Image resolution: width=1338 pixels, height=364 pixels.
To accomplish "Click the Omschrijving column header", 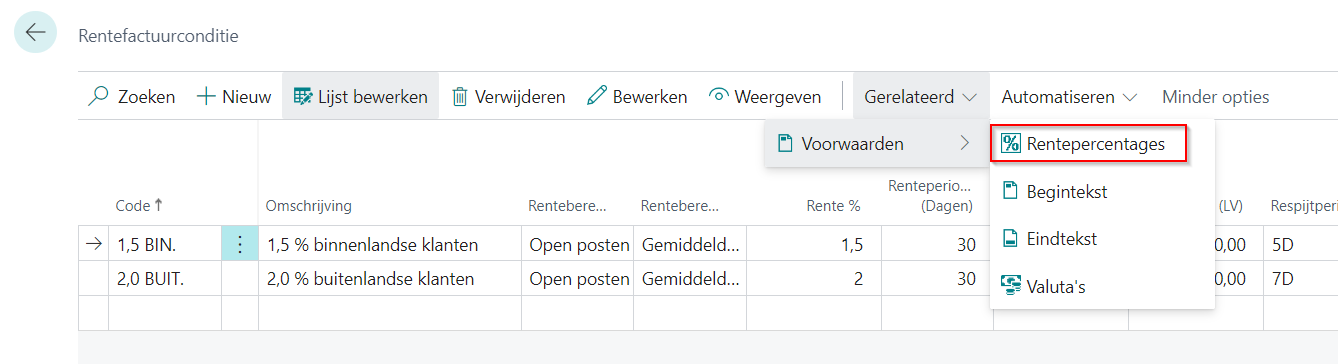I will point(308,206).
